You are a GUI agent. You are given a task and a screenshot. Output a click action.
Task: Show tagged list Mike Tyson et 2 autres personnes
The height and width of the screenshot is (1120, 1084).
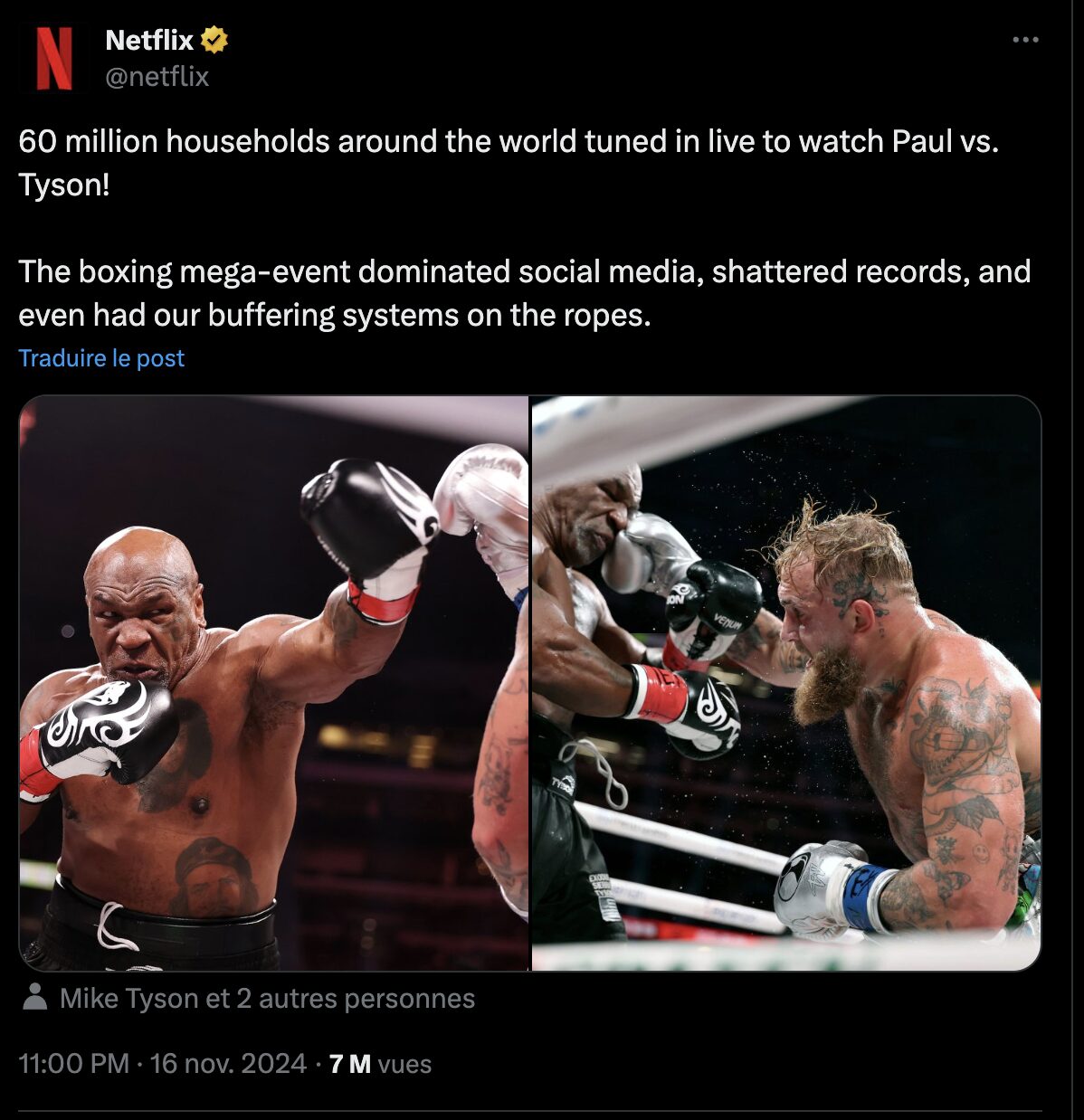(x=267, y=998)
